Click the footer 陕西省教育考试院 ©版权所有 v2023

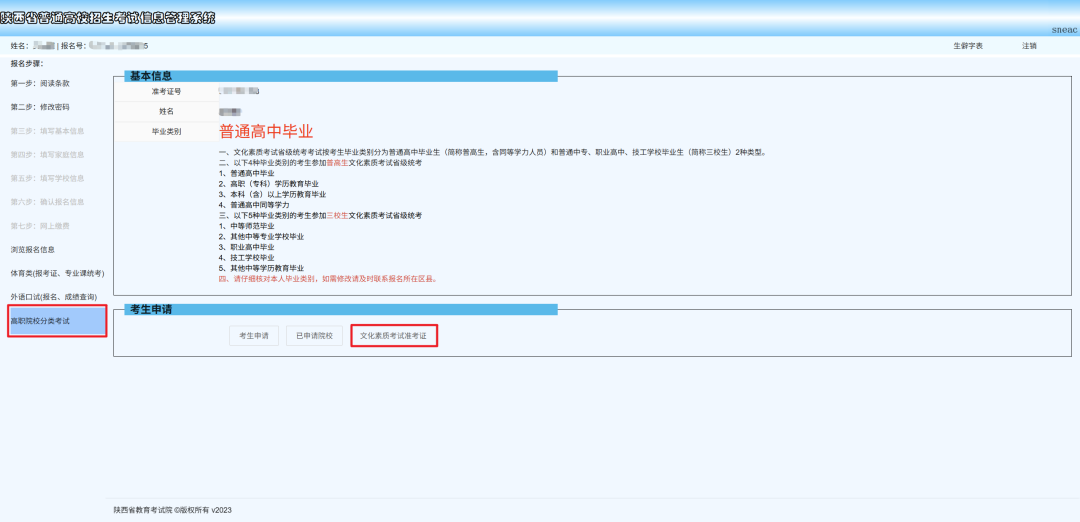[172, 510]
